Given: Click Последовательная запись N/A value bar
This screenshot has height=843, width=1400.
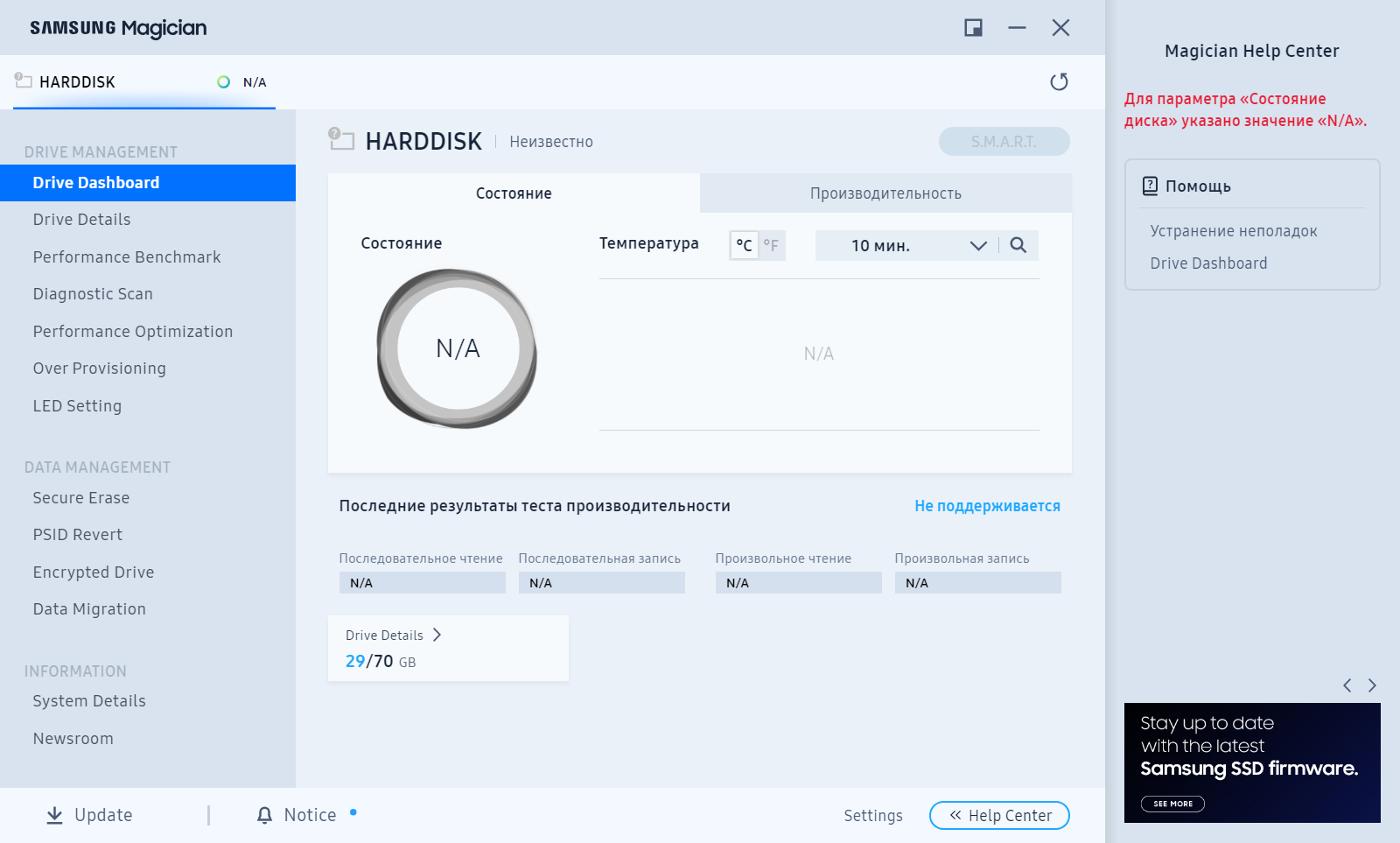Looking at the screenshot, I should pos(602,583).
